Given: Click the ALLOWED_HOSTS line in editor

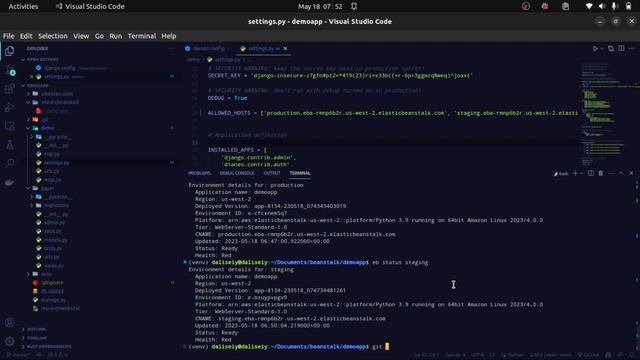Looking at the screenshot, I should coord(393,113).
